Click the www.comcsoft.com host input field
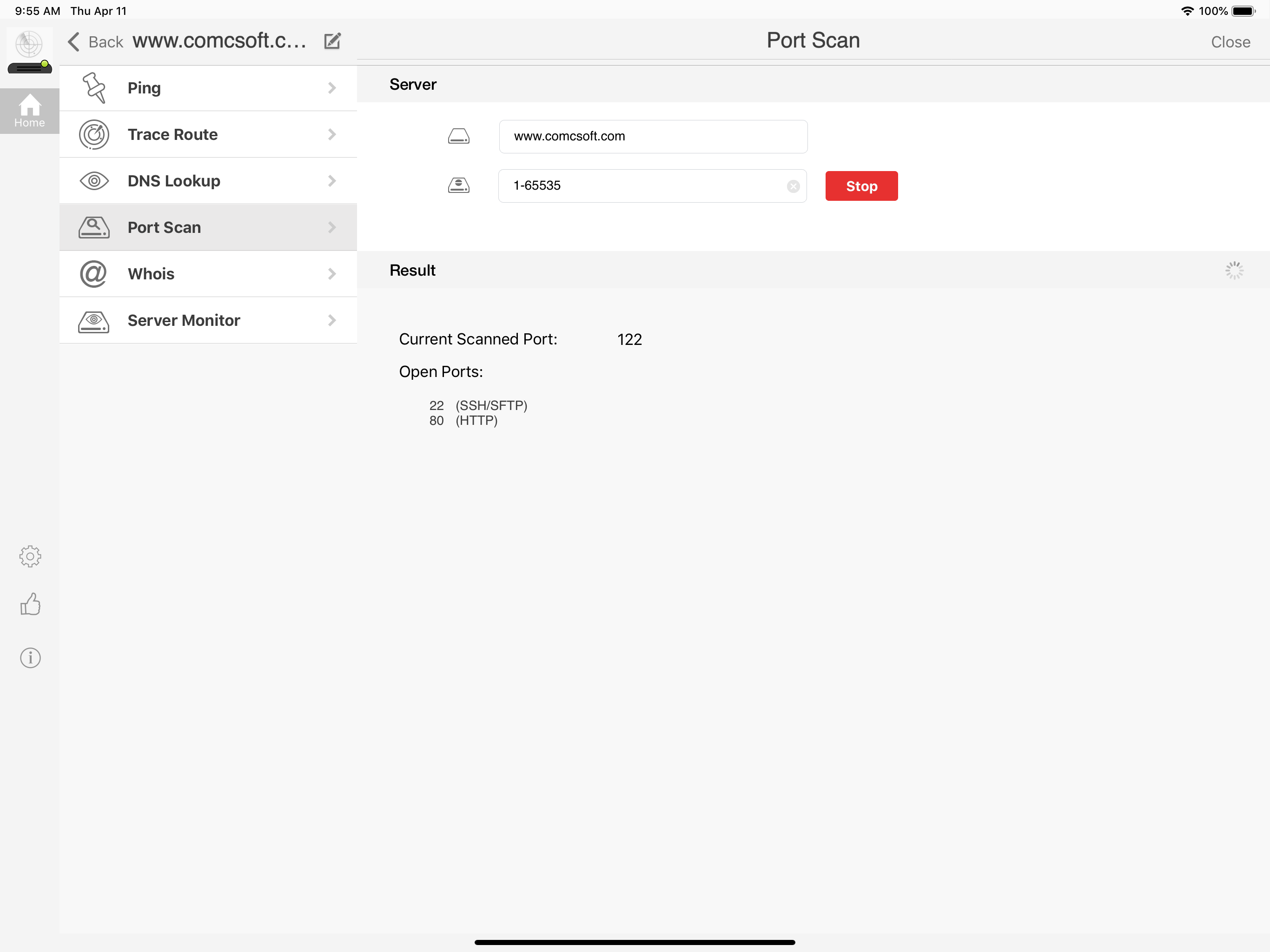 tap(653, 137)
